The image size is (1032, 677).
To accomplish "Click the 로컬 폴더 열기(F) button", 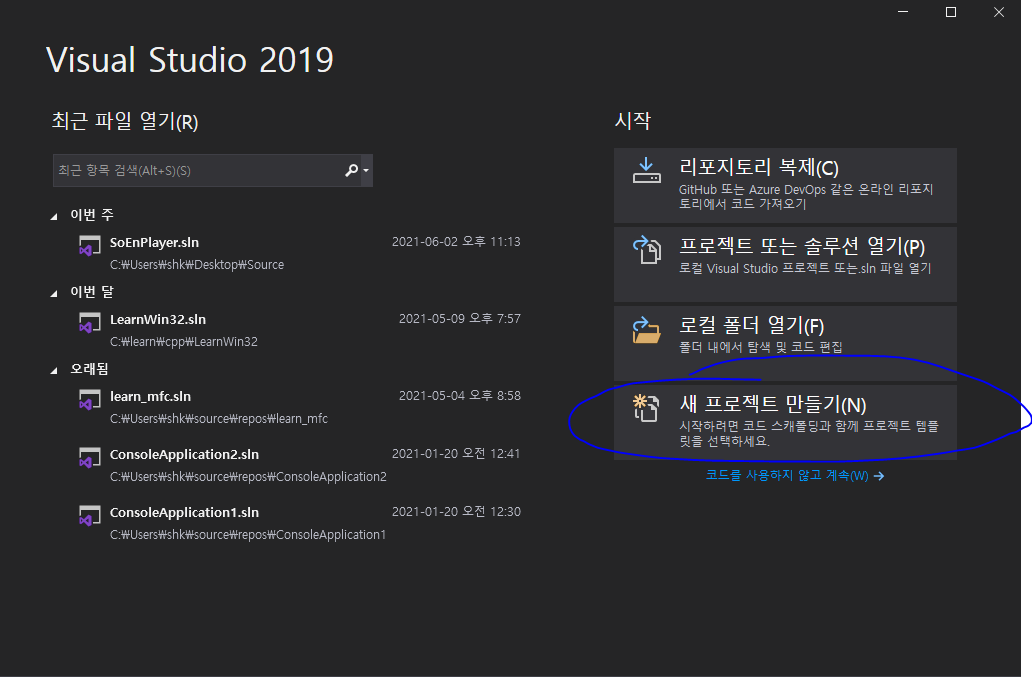I will [785, 343].
